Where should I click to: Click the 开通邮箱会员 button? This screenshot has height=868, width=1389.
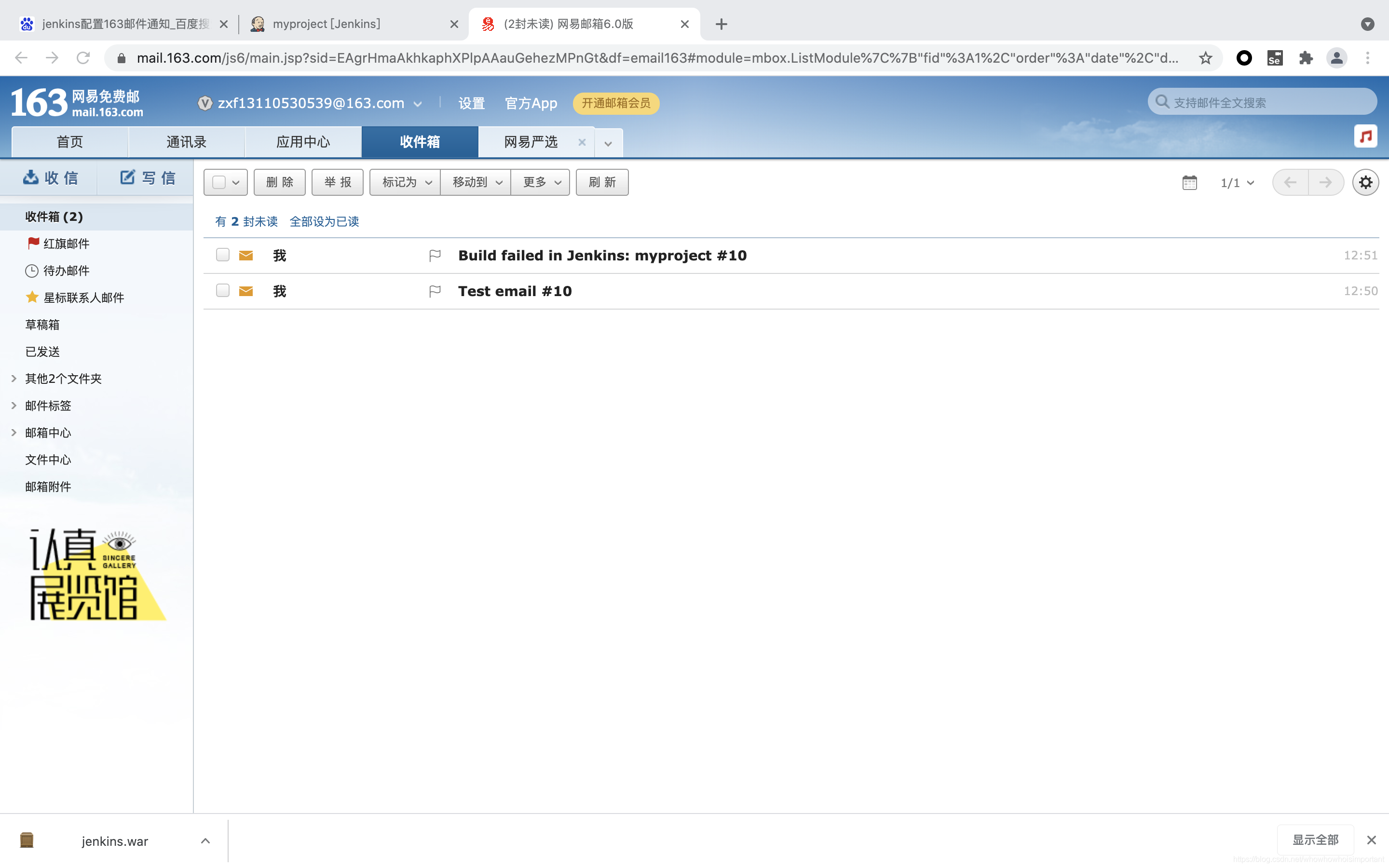pos(616,103)
